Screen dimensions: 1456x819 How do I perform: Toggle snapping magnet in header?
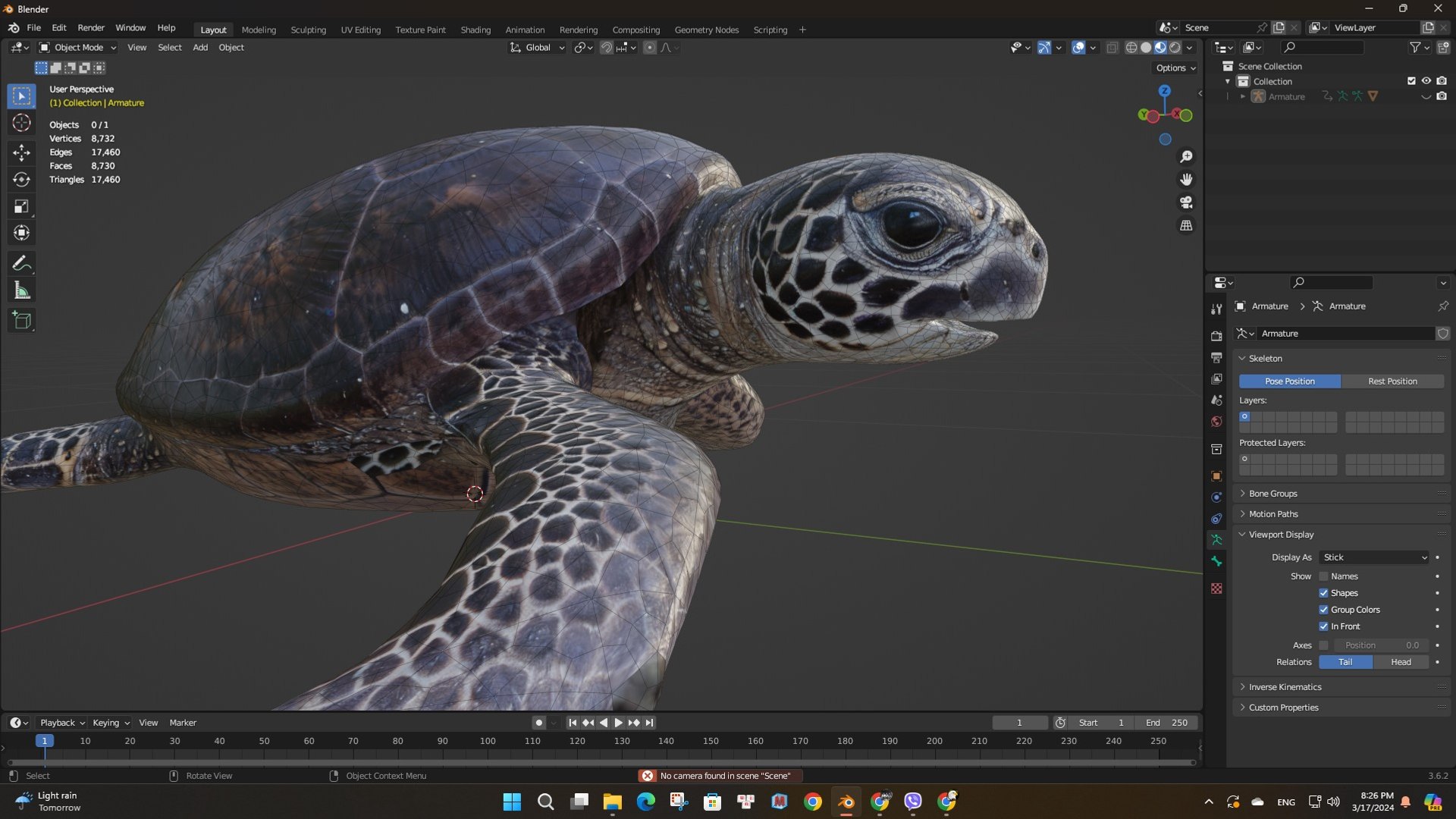click(607, 47)
